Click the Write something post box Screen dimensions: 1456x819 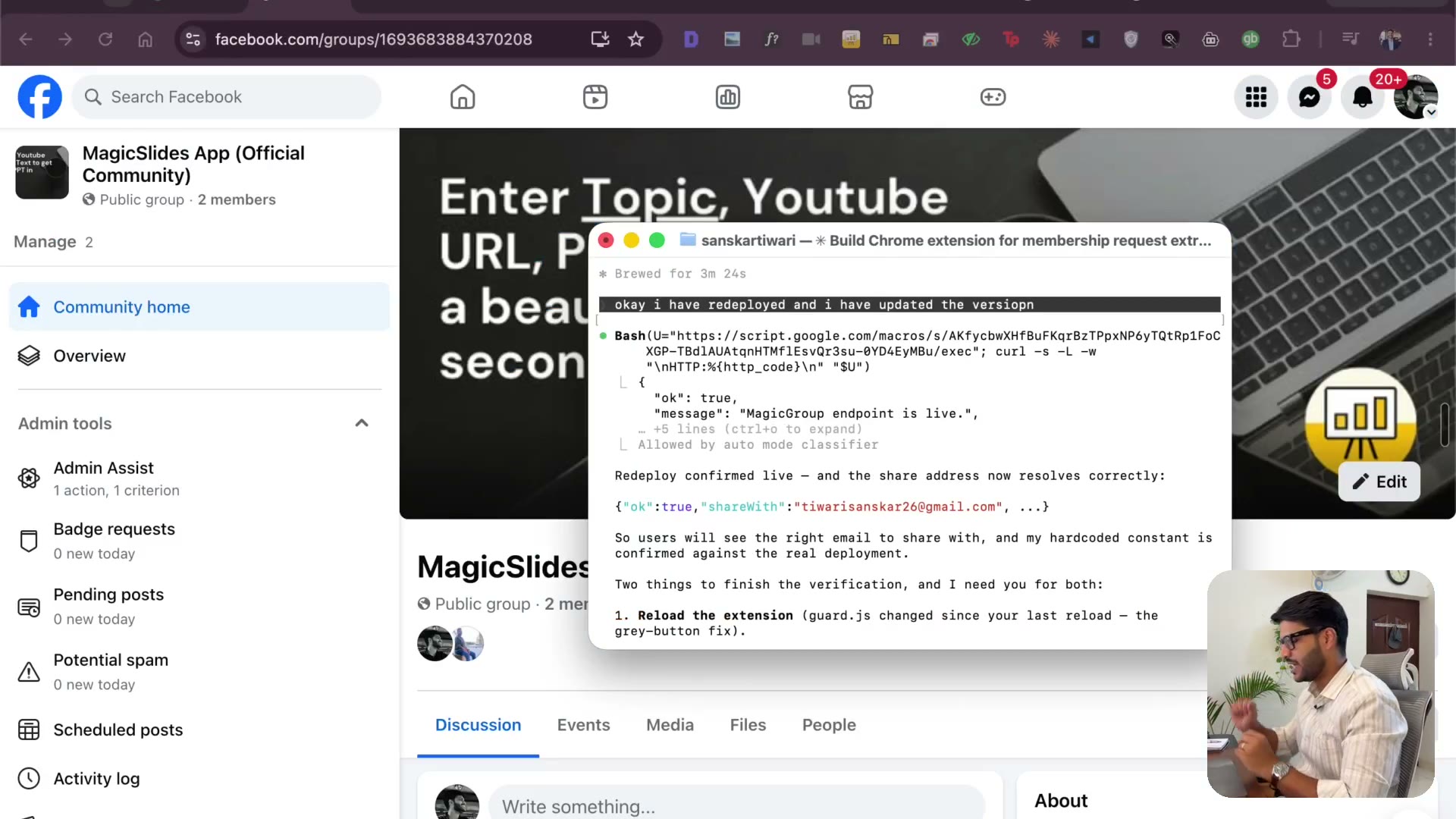pyautogui.click(x=736, y=805)
